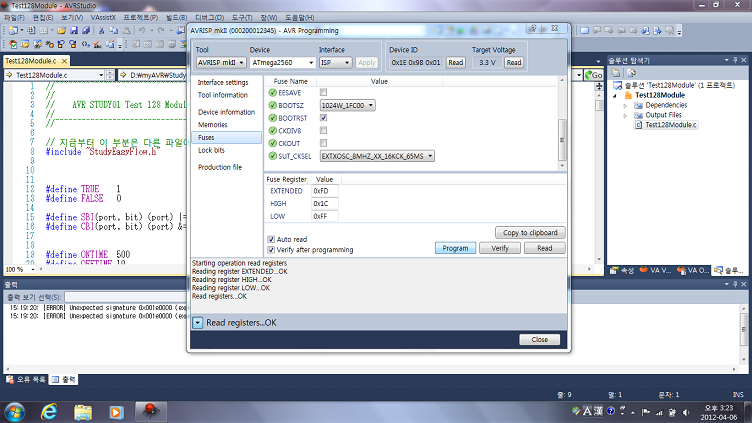This screenshot has height=423, width=752.
Task: Click the window layout rectangle toolbar icon
Action: [x=585, y=30]
